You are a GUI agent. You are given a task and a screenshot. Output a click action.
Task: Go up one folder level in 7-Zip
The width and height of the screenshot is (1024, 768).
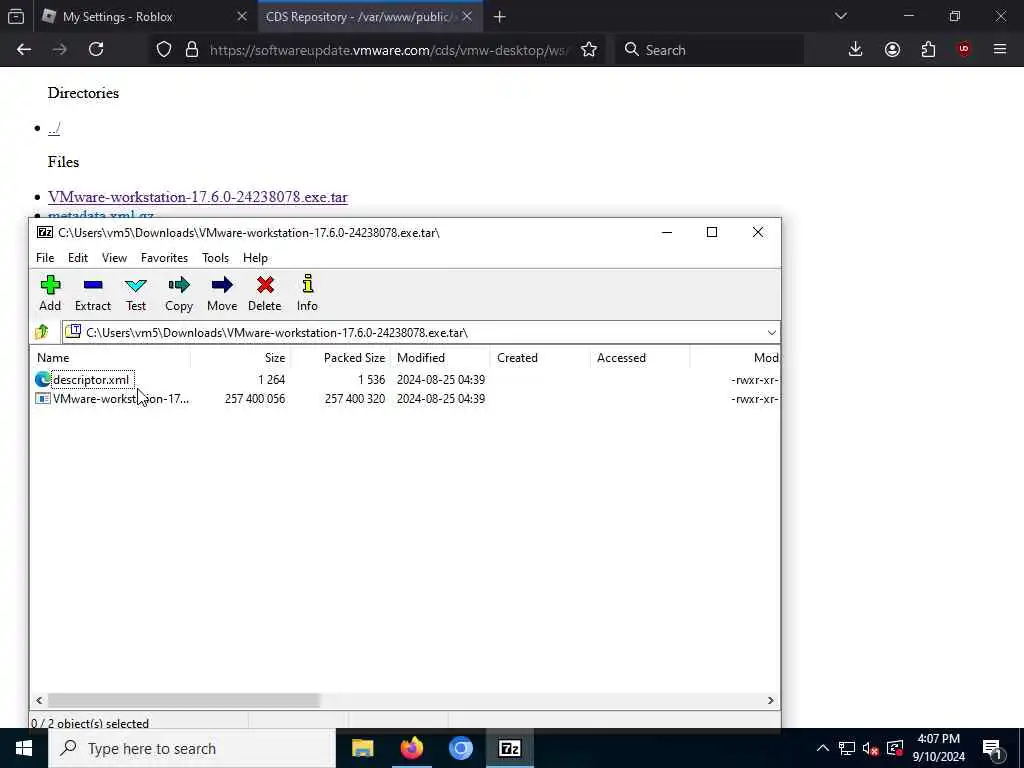42,332
